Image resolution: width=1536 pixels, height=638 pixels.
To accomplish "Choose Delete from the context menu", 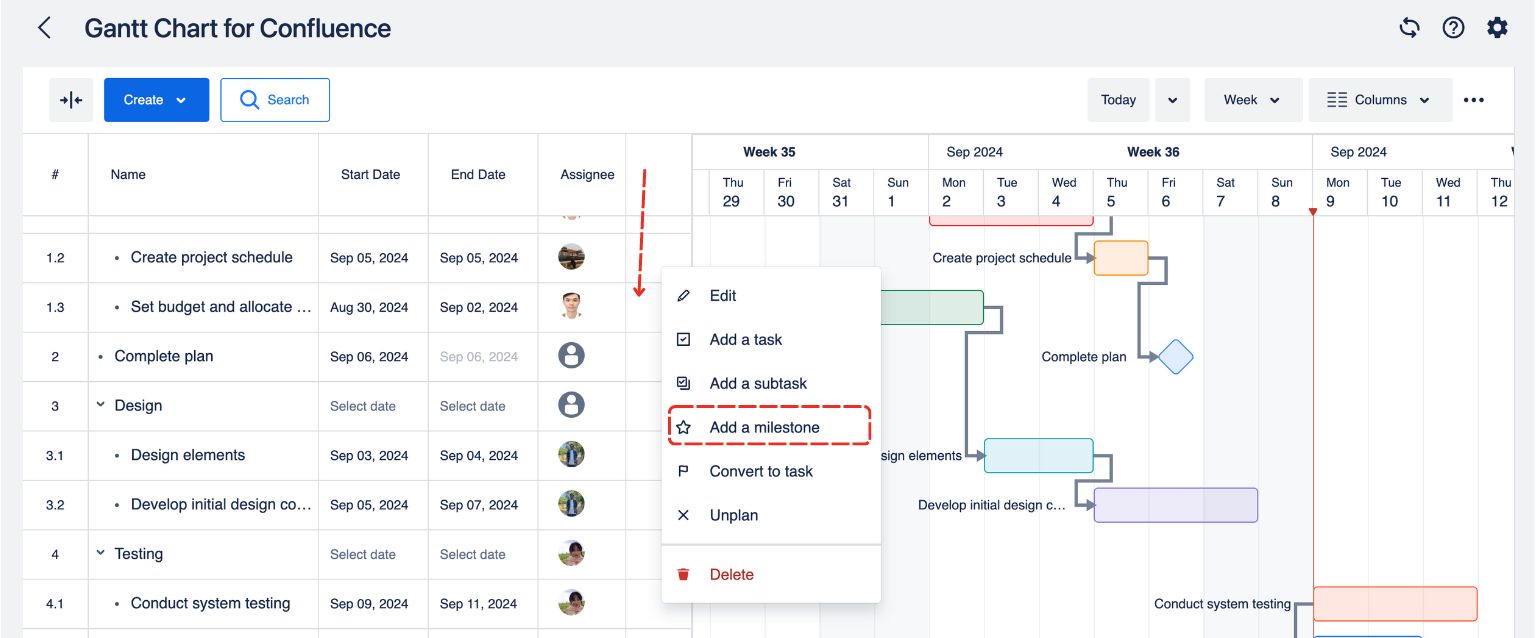I will click(731, 574).
